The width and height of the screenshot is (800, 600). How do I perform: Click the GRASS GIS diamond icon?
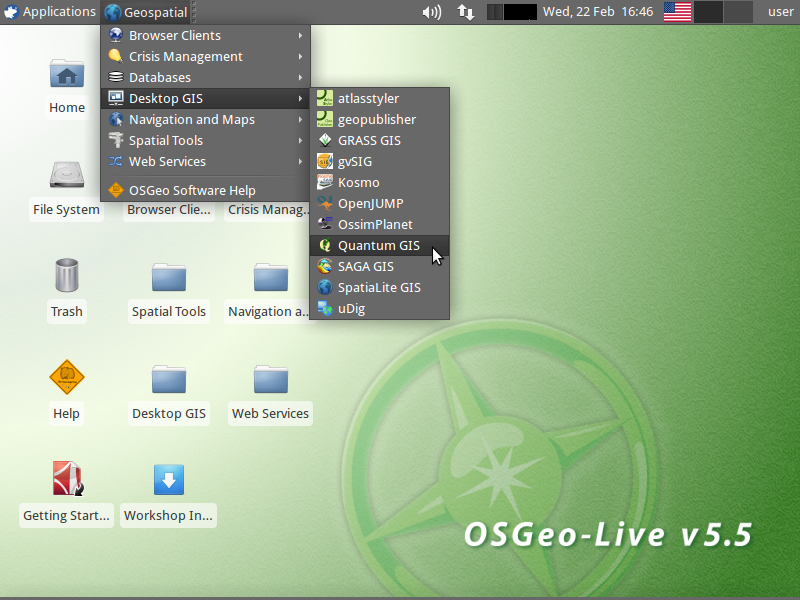[x=324, y=140]
